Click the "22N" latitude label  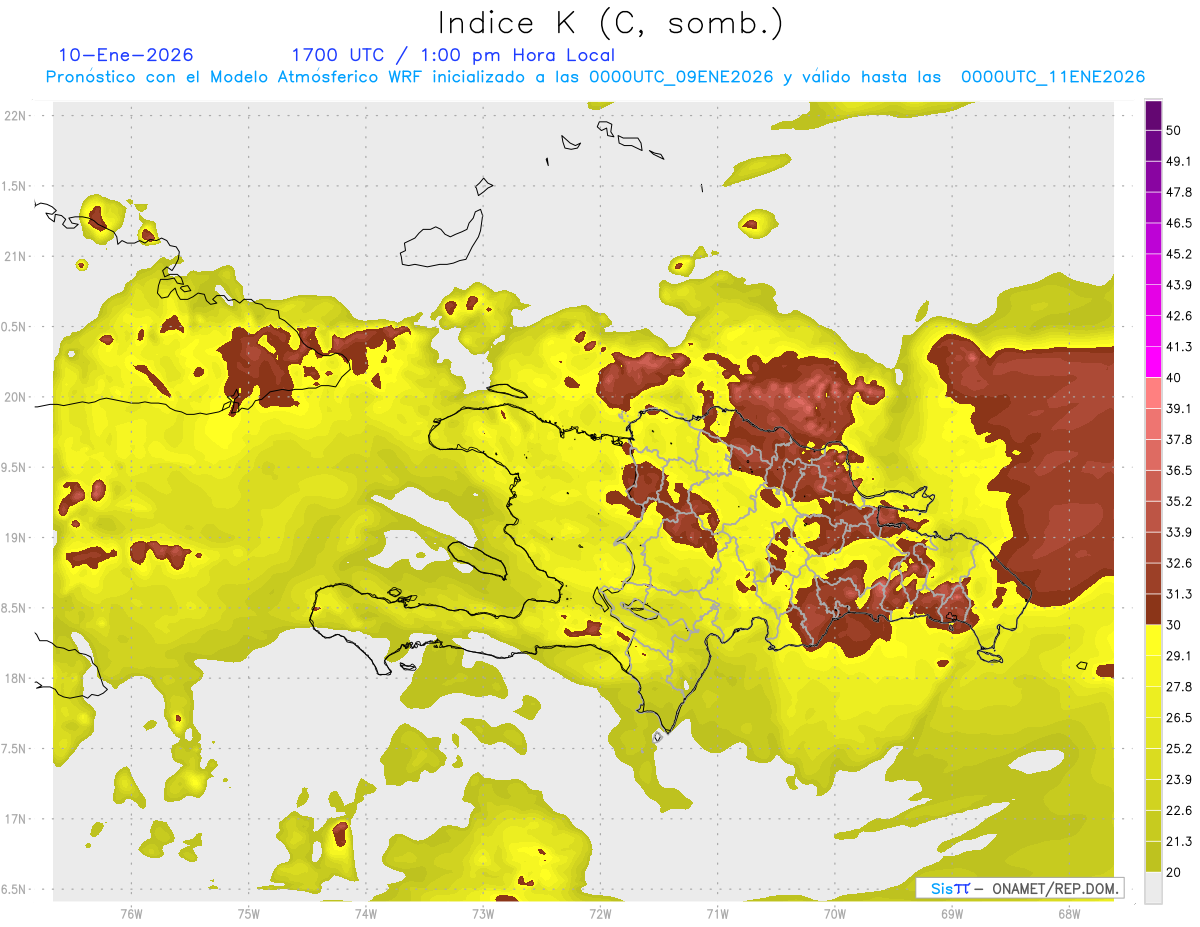[15, 115]
